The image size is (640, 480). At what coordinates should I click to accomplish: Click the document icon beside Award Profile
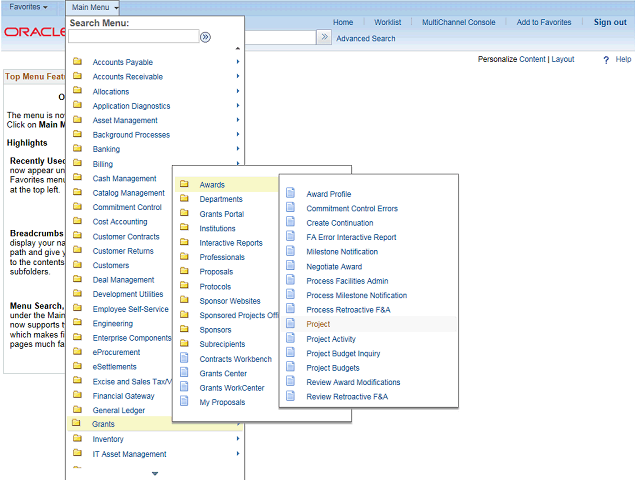[291, 194]
